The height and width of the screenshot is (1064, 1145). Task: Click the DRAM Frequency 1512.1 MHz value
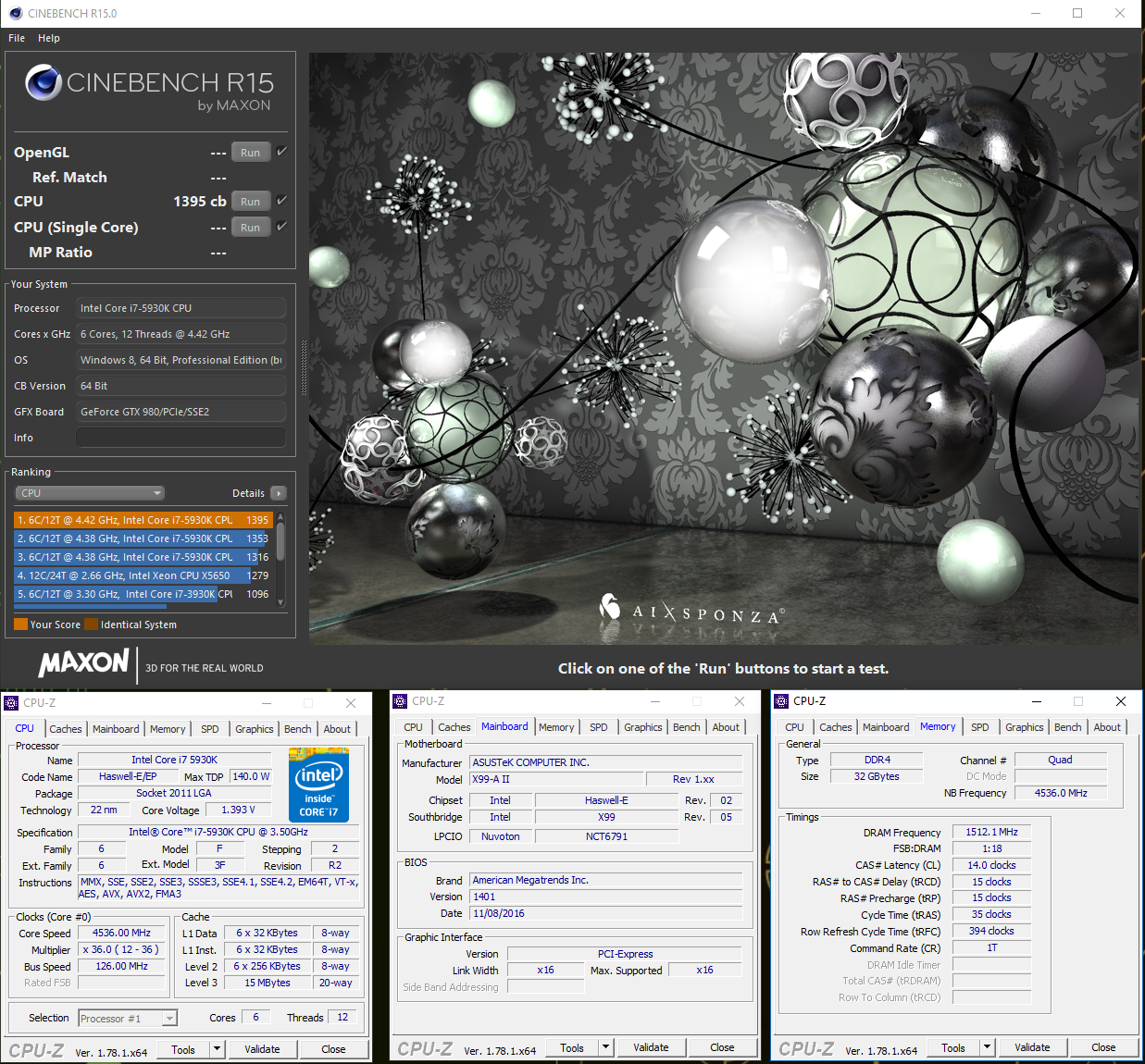coord(991,832)
